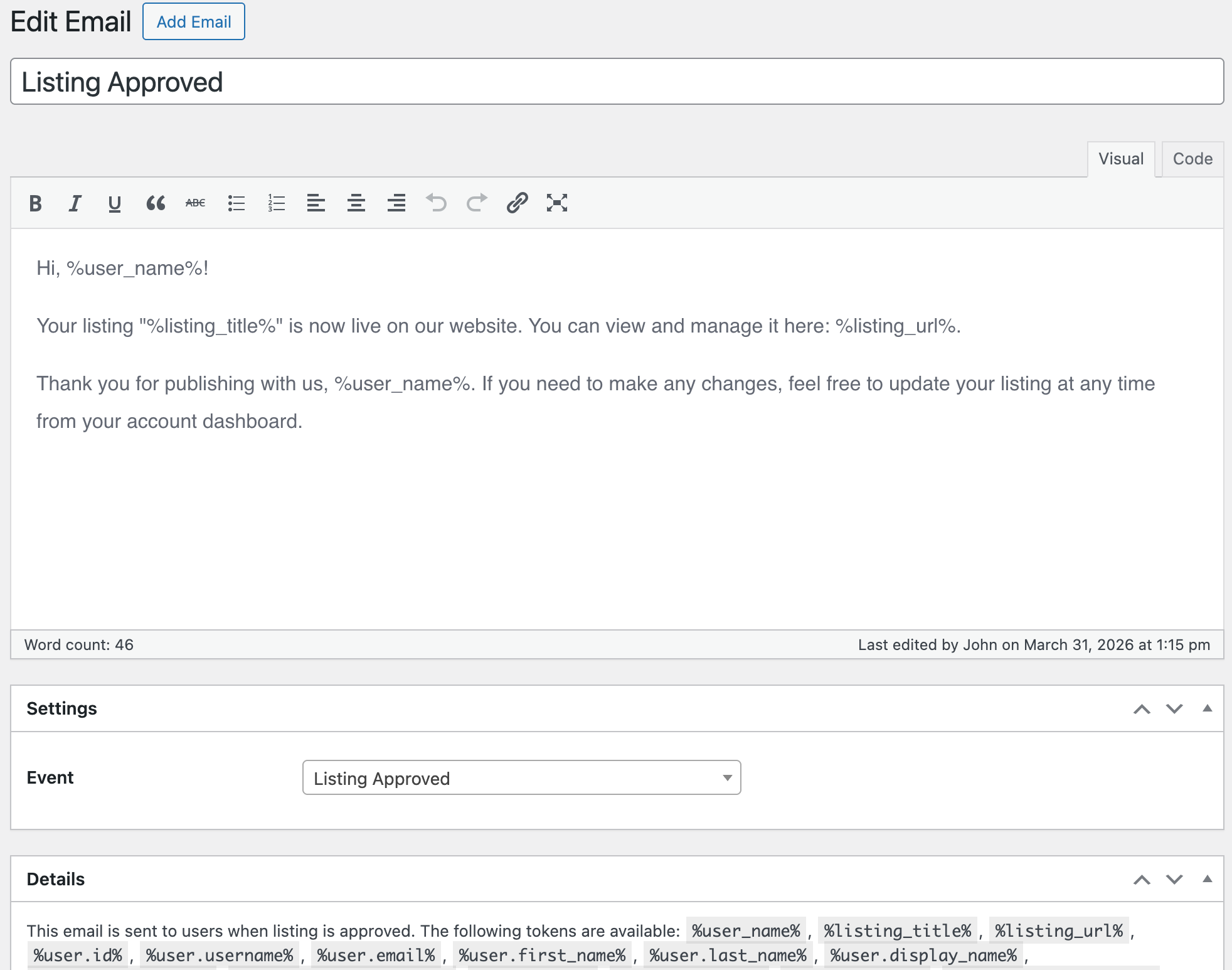Viewport: 1232px width, 970px height.
Task: Click the Add Email button
Action: 194,22
